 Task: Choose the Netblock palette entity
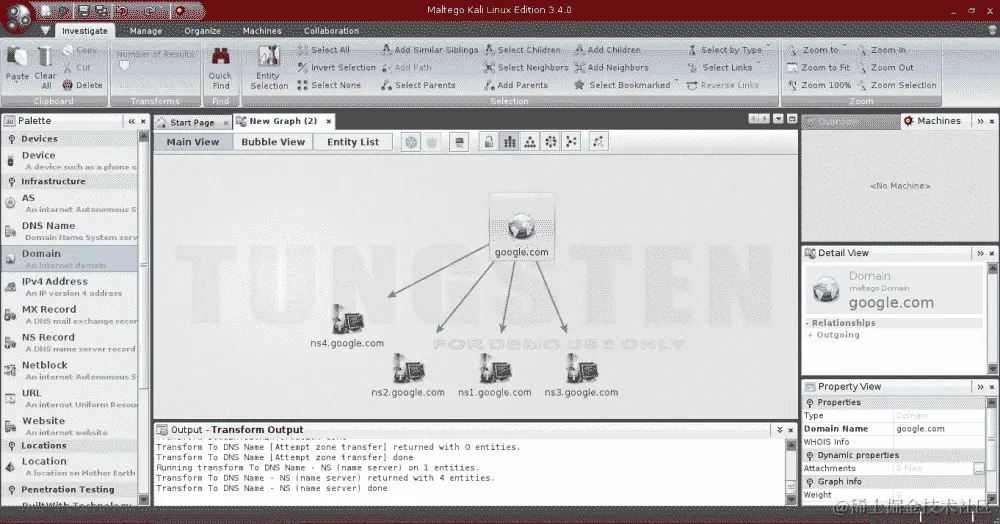(70, 370)
